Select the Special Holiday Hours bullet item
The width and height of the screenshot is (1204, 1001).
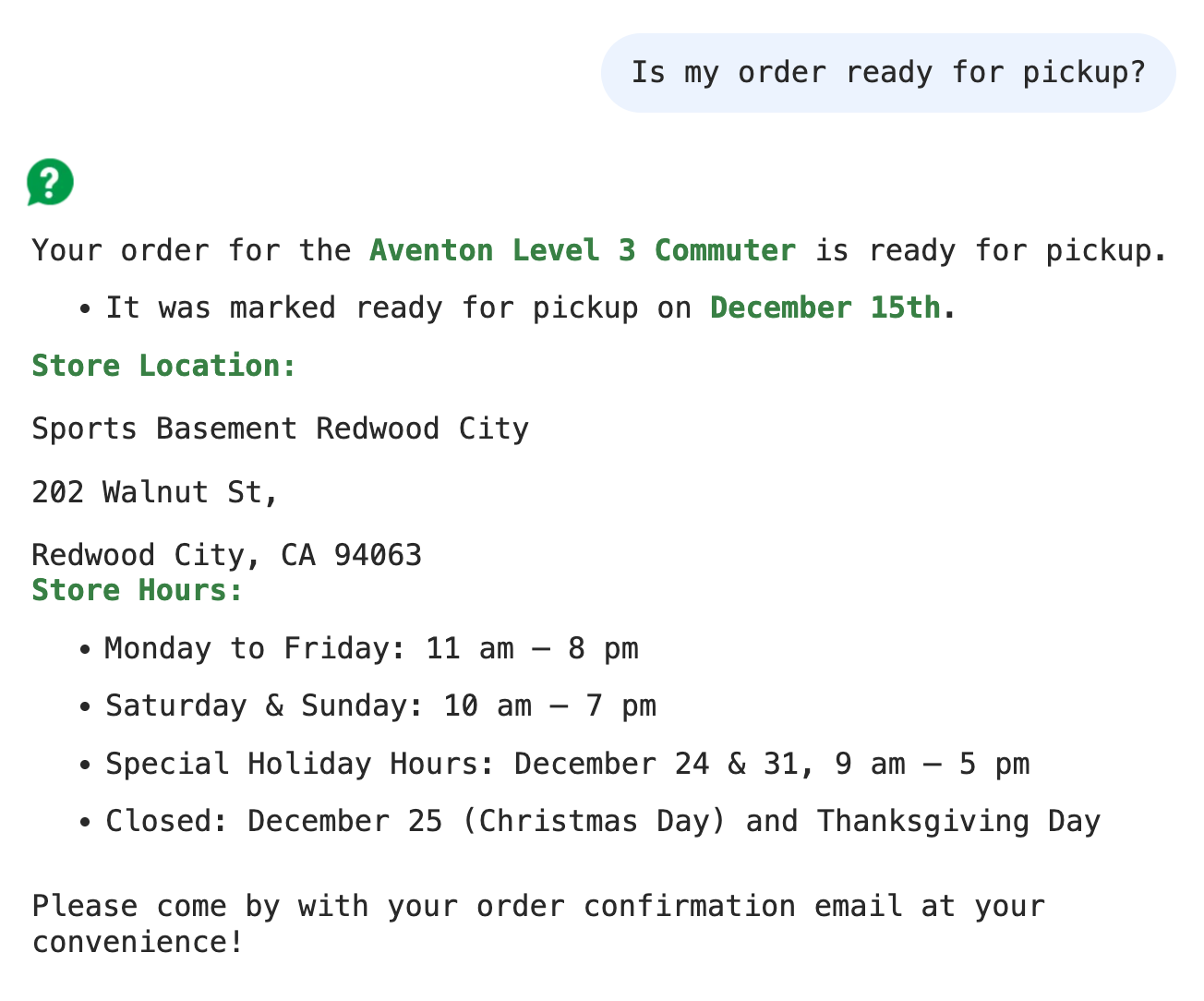coord(568,764)
